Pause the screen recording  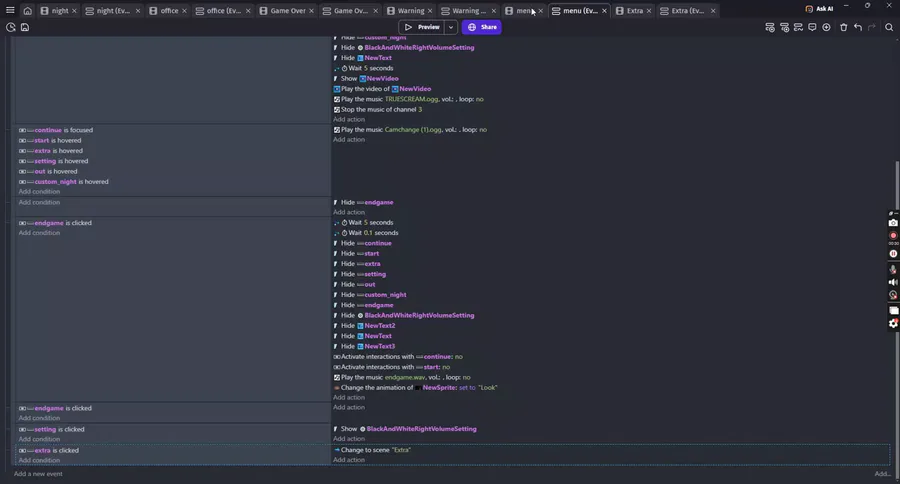point(893,253)
